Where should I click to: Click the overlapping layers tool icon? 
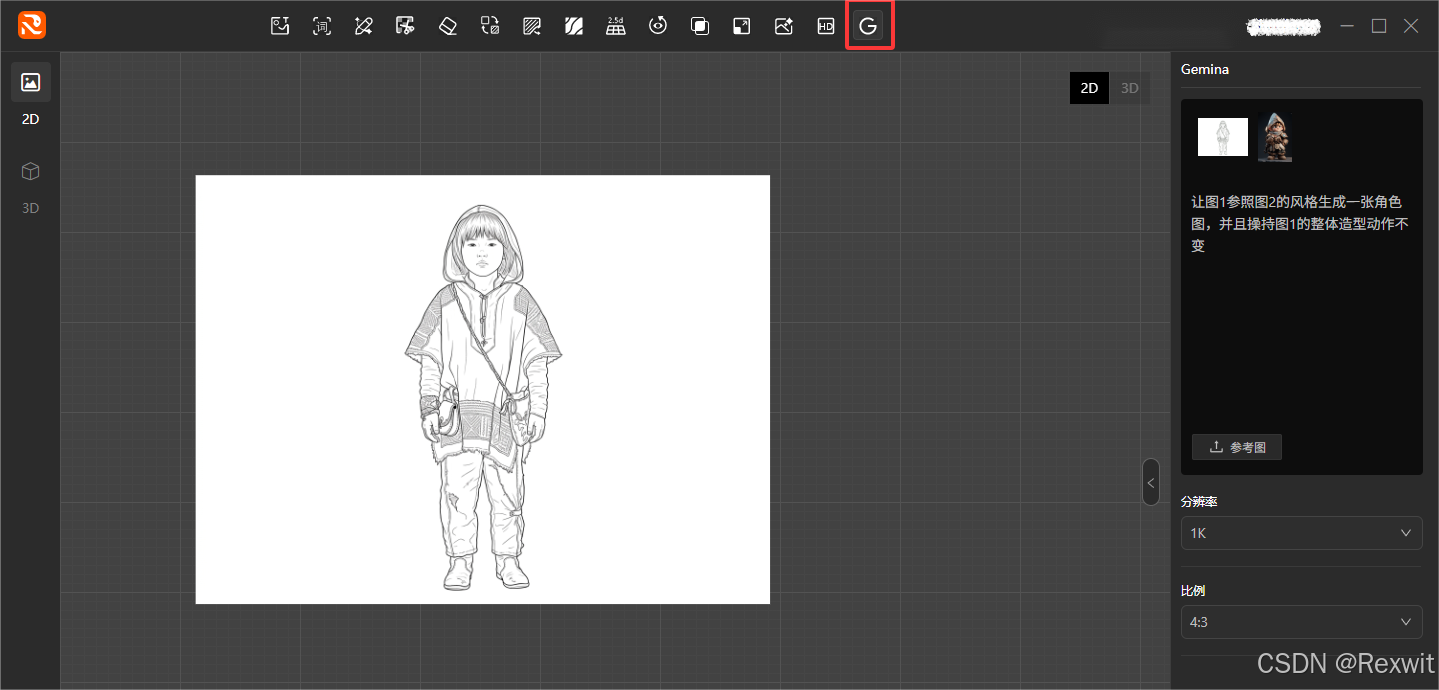[x=699, y=26]
